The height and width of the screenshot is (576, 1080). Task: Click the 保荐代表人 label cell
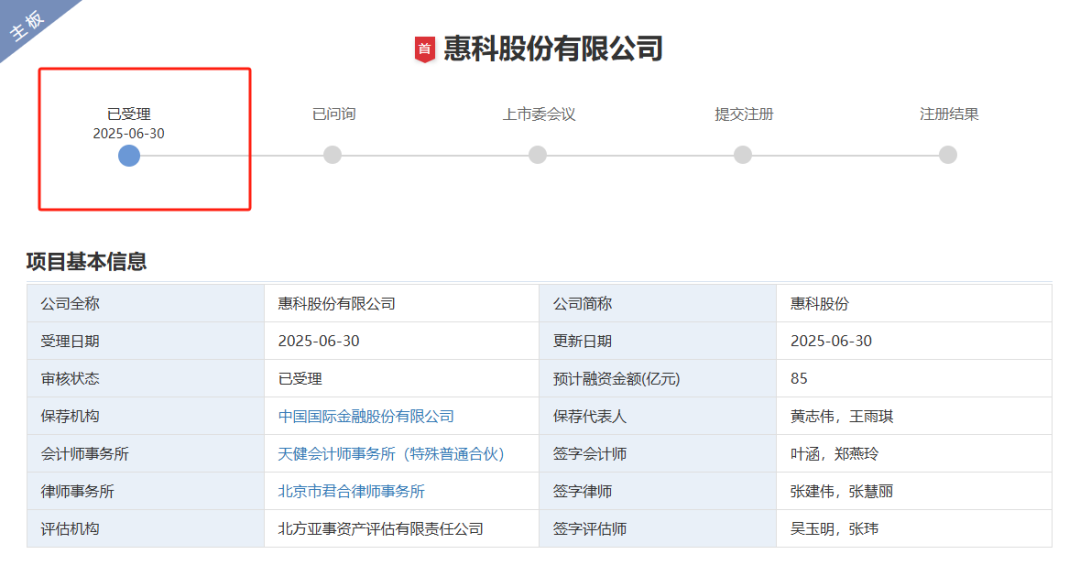click(658, 416)
